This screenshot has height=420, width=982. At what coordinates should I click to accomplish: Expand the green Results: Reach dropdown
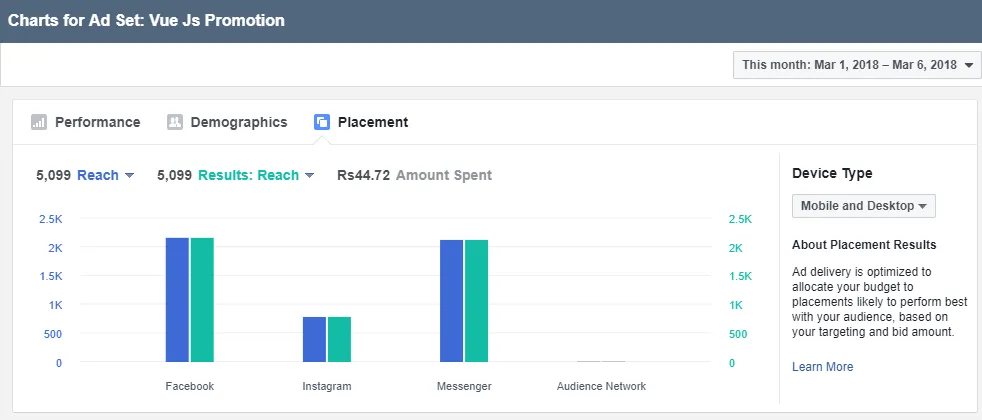(256, 175)
